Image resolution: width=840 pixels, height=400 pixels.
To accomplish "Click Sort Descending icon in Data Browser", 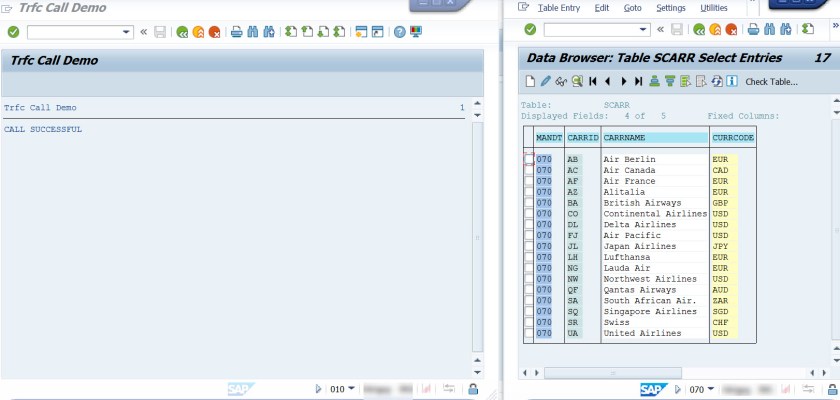I will point(670,81).
